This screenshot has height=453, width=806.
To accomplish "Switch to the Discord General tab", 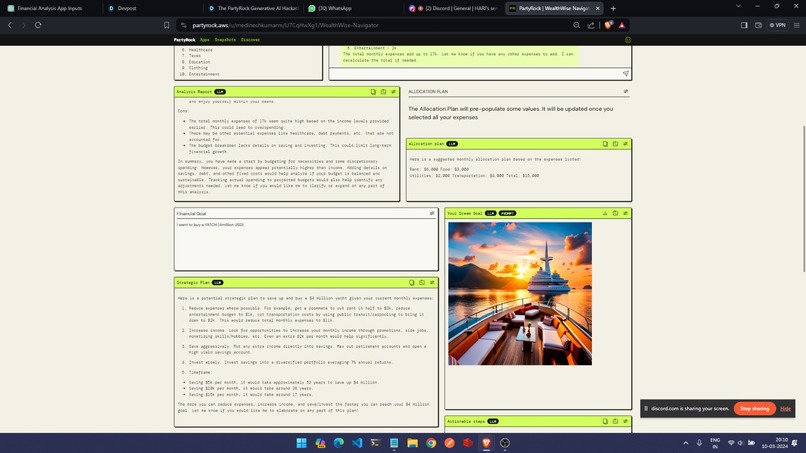I will pos(454,8).
